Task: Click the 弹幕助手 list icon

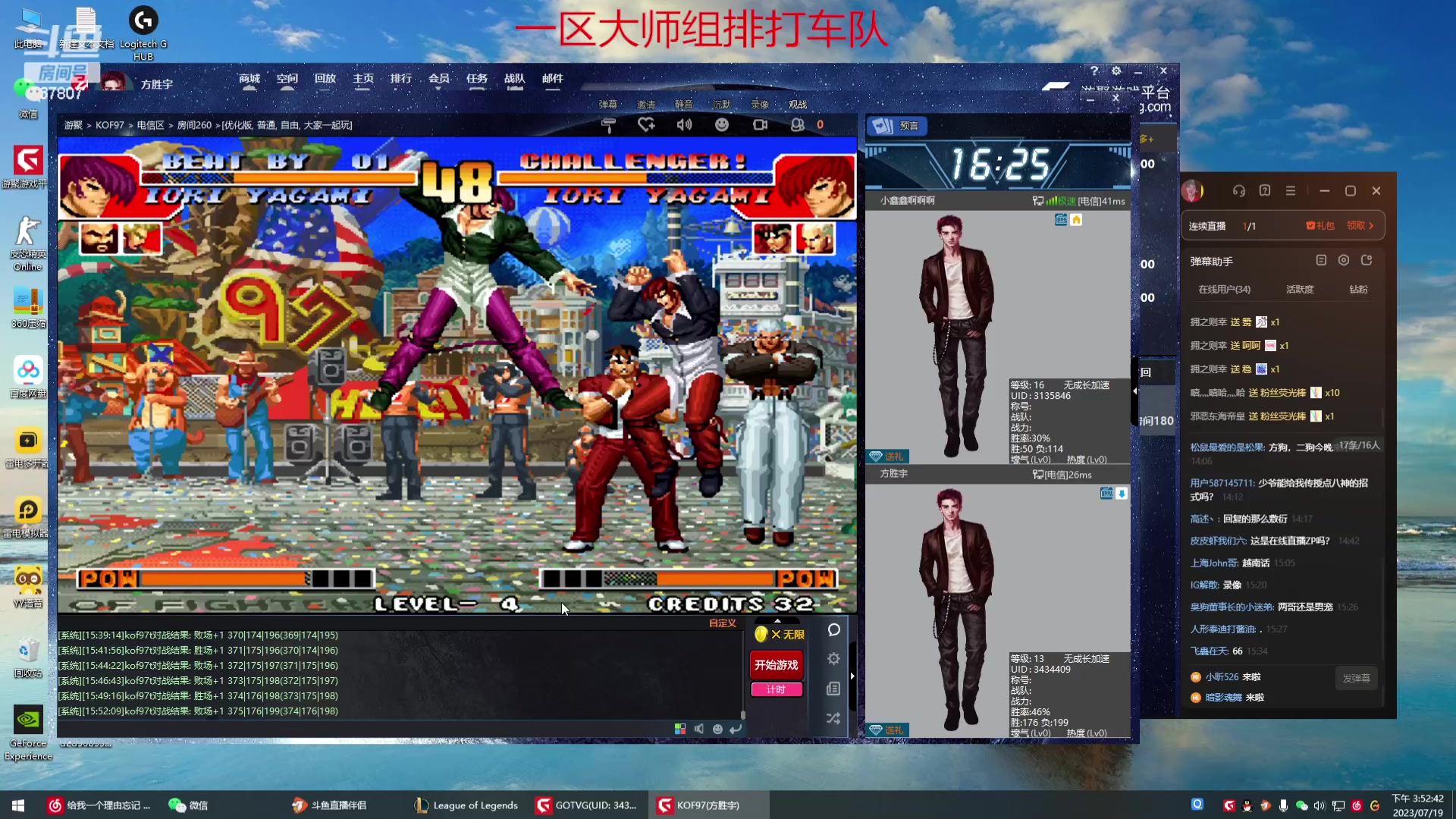Action: (1321, 260)
